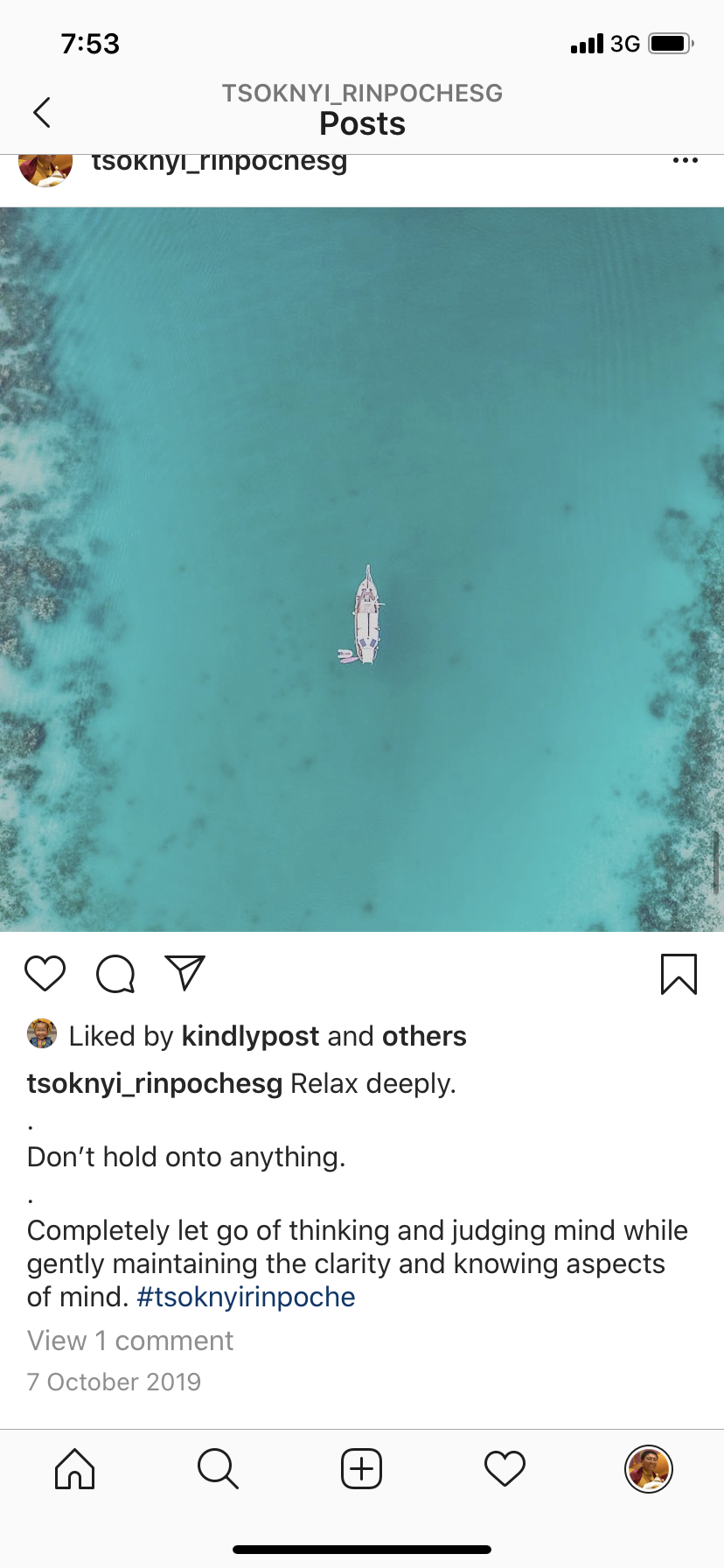The height and width of the screenshot is (1568, 724).
Task: Open profile tab avatar in bottom bar
Action: [x=648, y=1468]
